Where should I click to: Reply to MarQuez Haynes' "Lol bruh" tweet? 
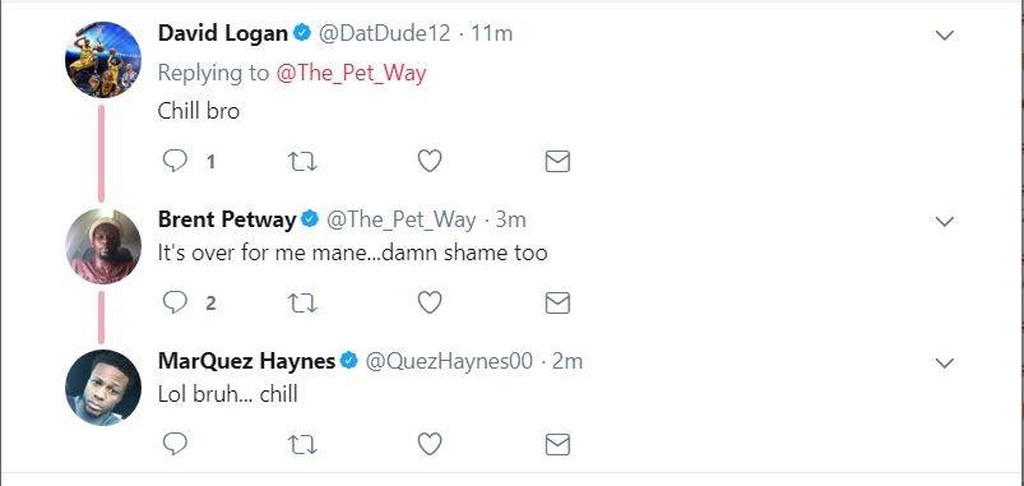[x=175, y=443]
